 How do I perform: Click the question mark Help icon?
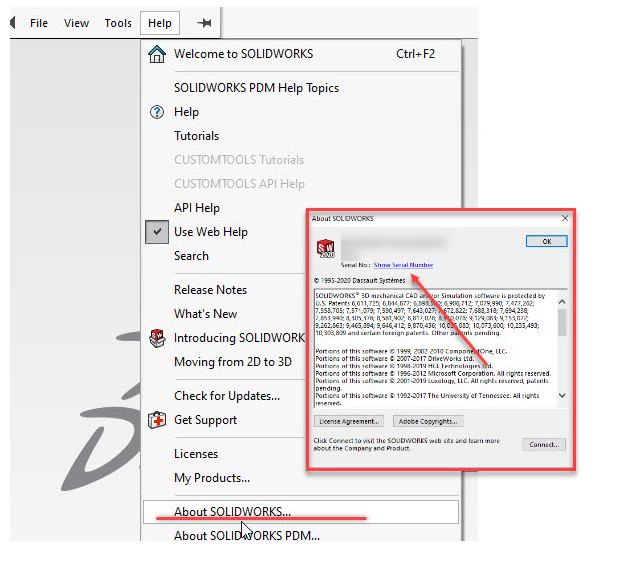156,112
